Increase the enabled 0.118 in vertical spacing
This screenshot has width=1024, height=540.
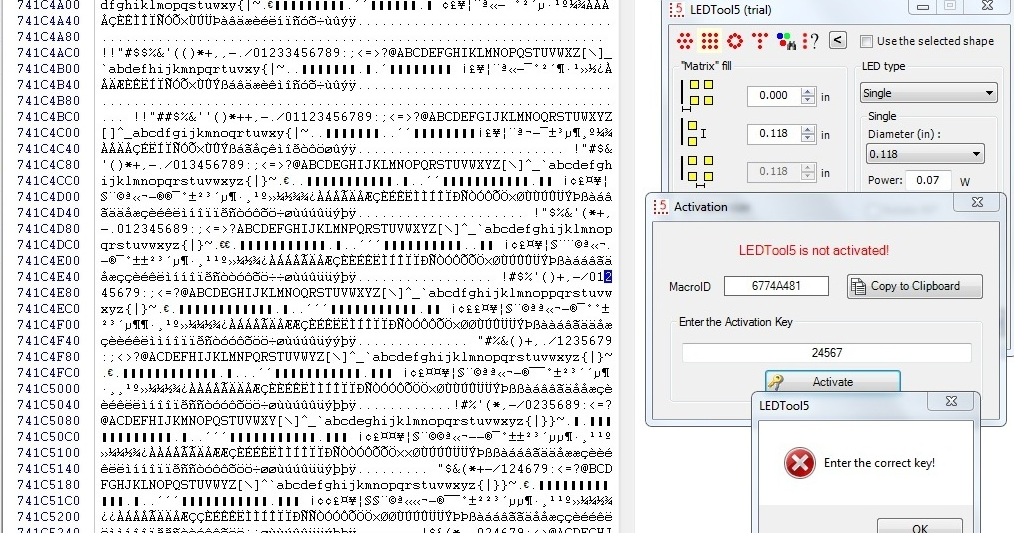tap(808, 129)
